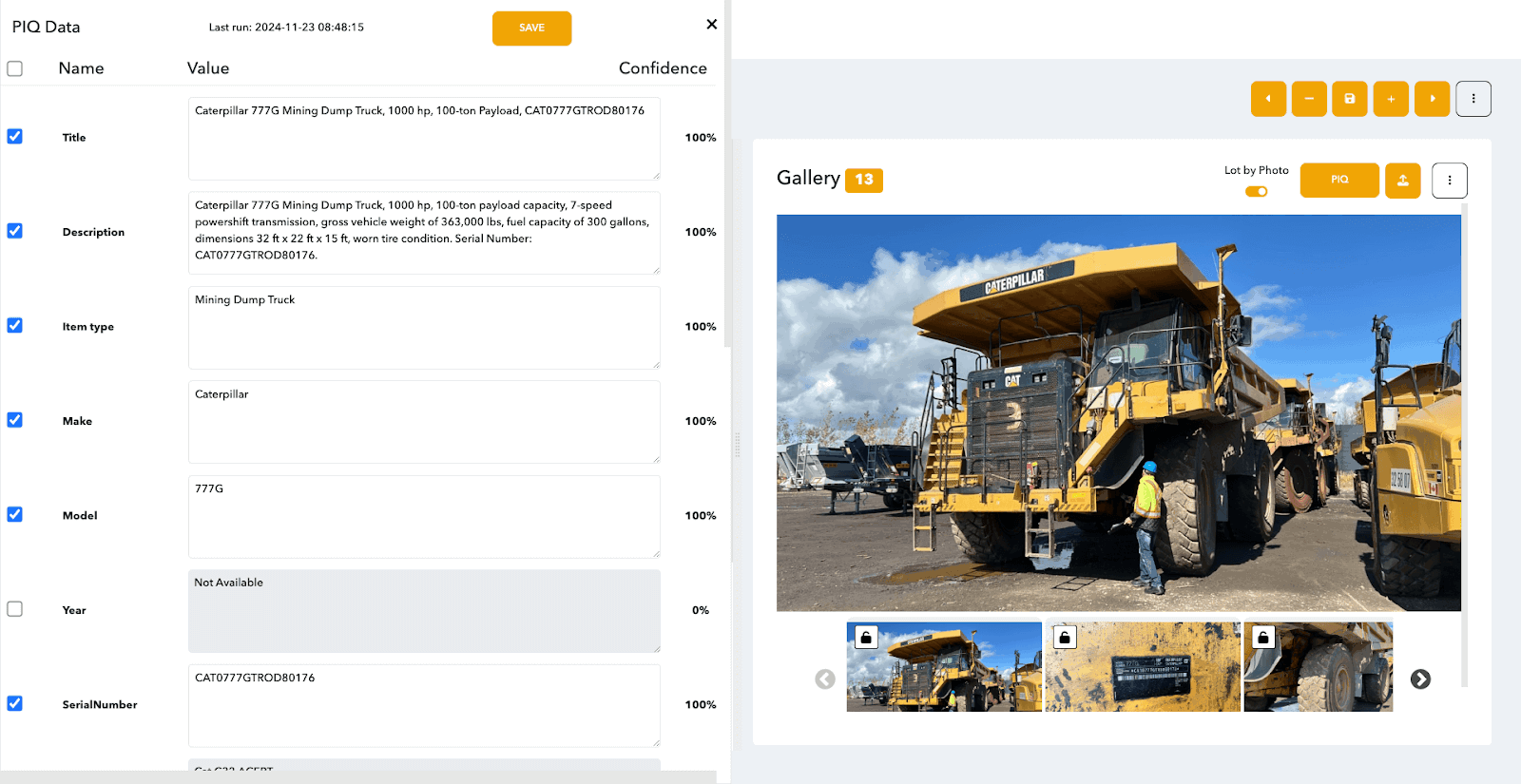Viewport: 1521px width, 784px height.
Task: Close the PIQ Data panel
Action: [x=711, y=24]
